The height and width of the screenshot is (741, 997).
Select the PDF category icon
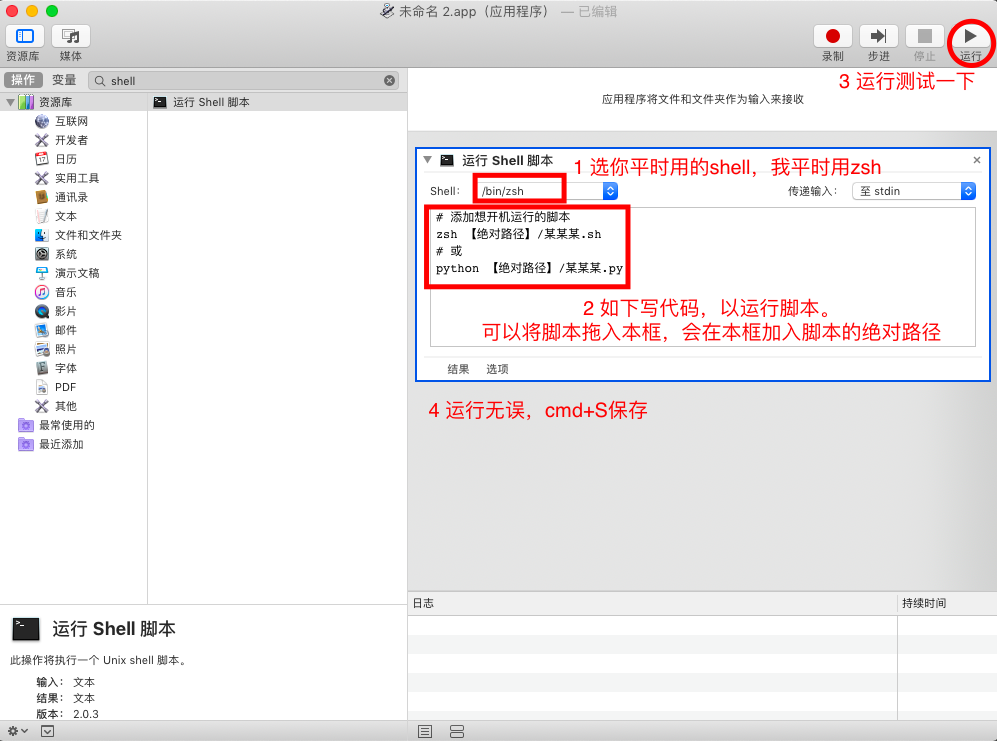[x=42, y=387]
